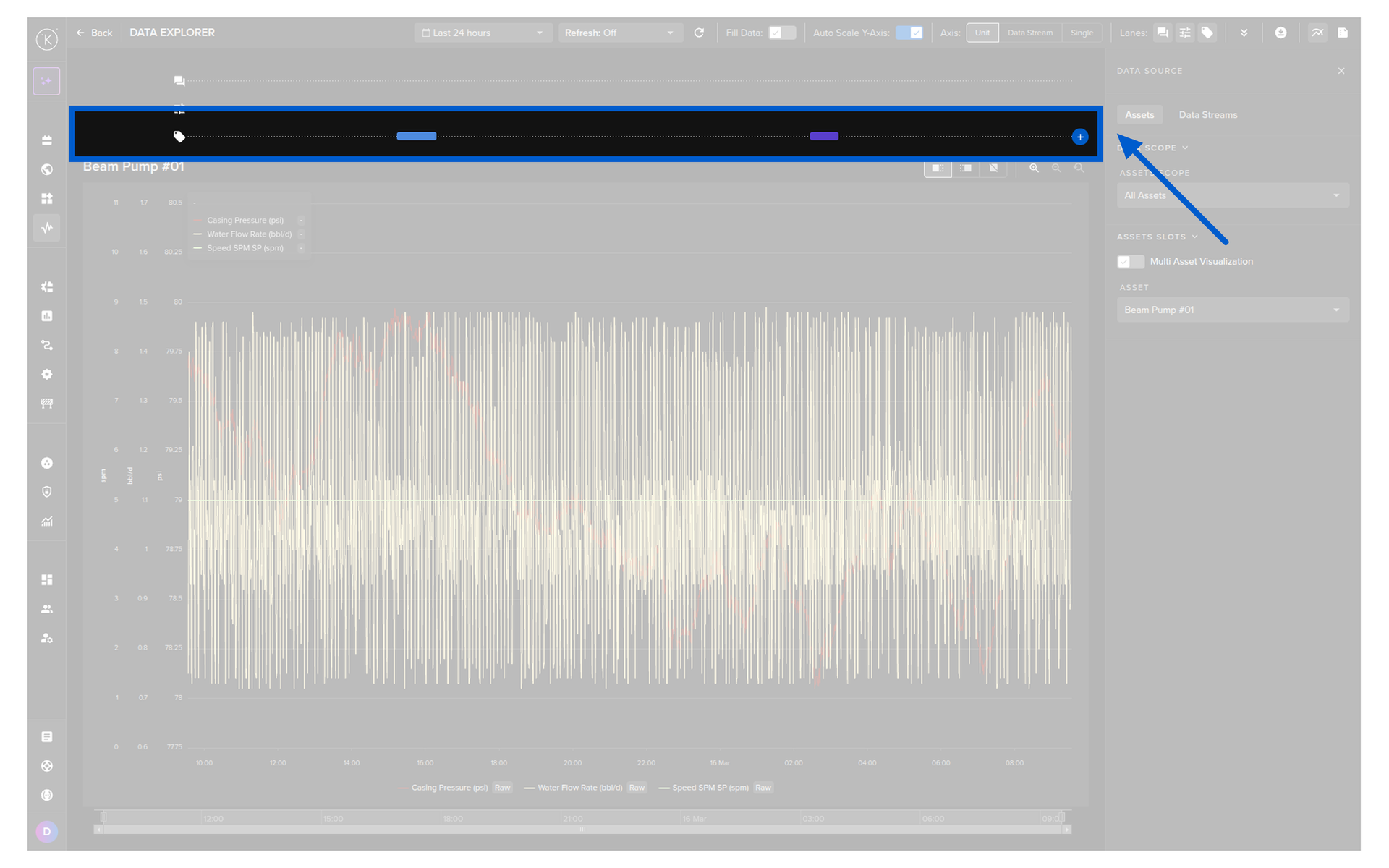This screenshot has width=1389, height=868.
Task: Click the download data icon
Action: [x=1280, y=33]
